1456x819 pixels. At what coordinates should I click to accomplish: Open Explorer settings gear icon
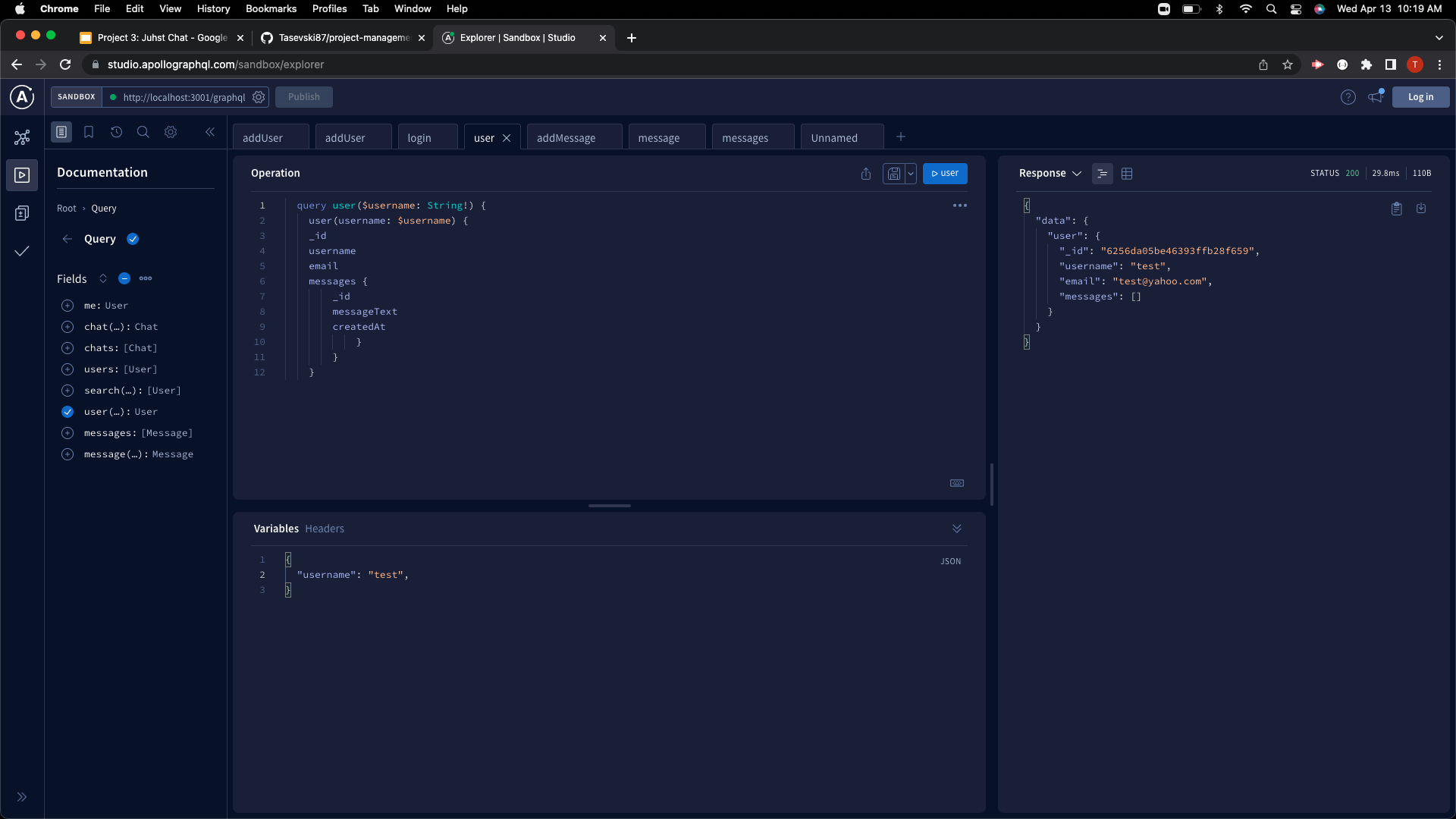(171, 131)
